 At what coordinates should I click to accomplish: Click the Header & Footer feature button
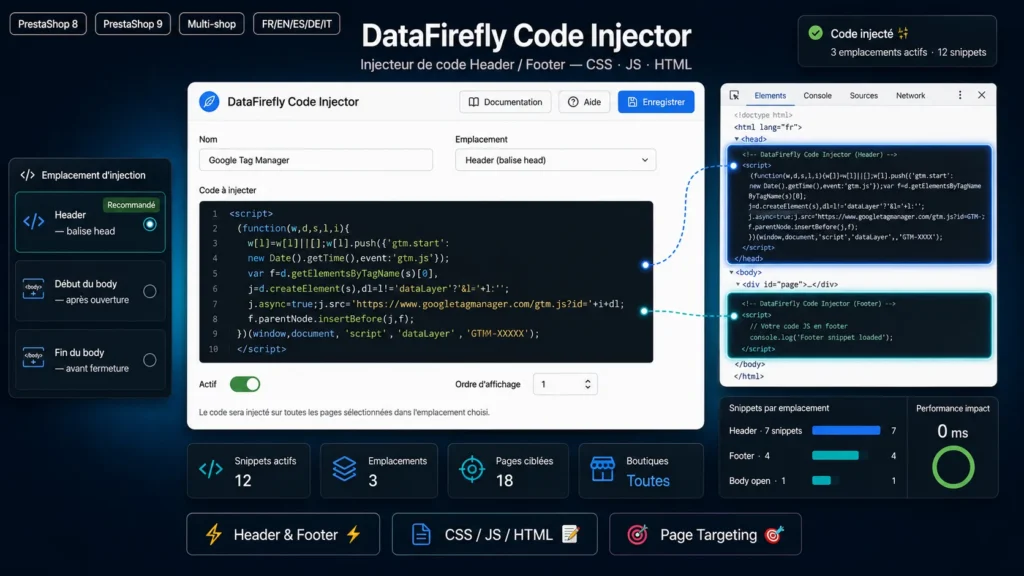[x=283, y=534]
